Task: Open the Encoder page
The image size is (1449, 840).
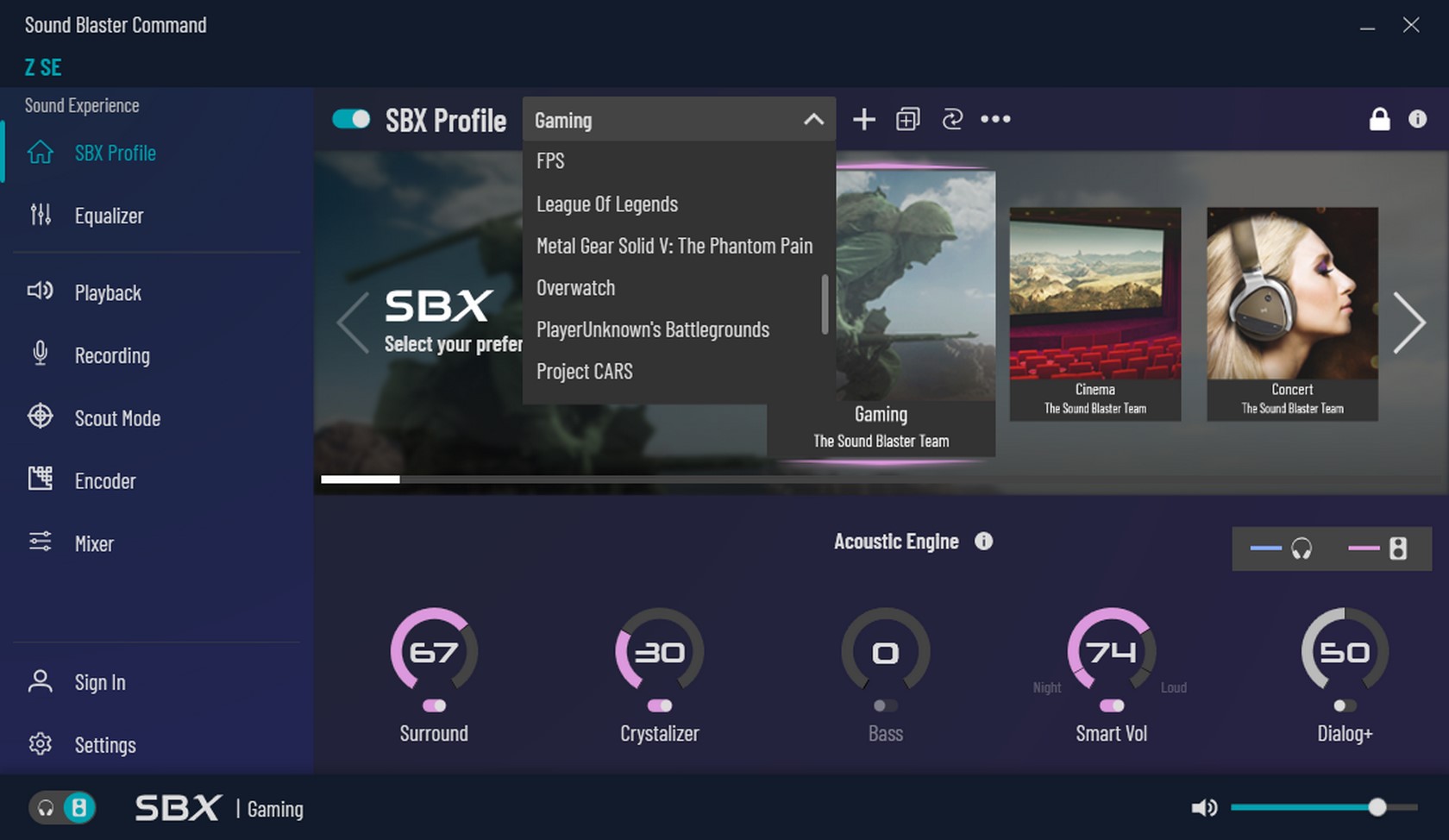Action: point(105,481)
